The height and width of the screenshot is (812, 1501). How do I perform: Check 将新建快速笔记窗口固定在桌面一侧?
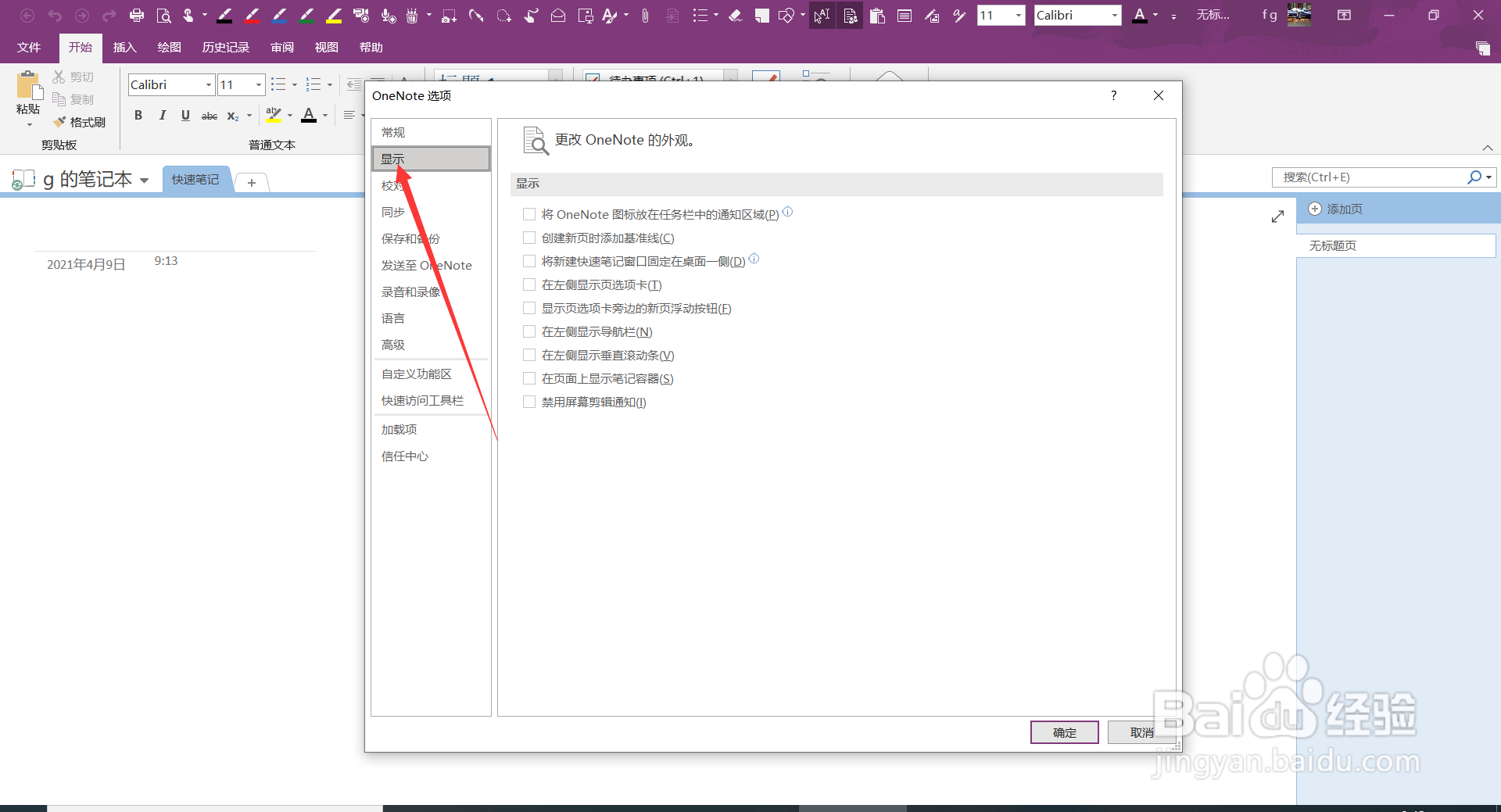tap(529, 261)
